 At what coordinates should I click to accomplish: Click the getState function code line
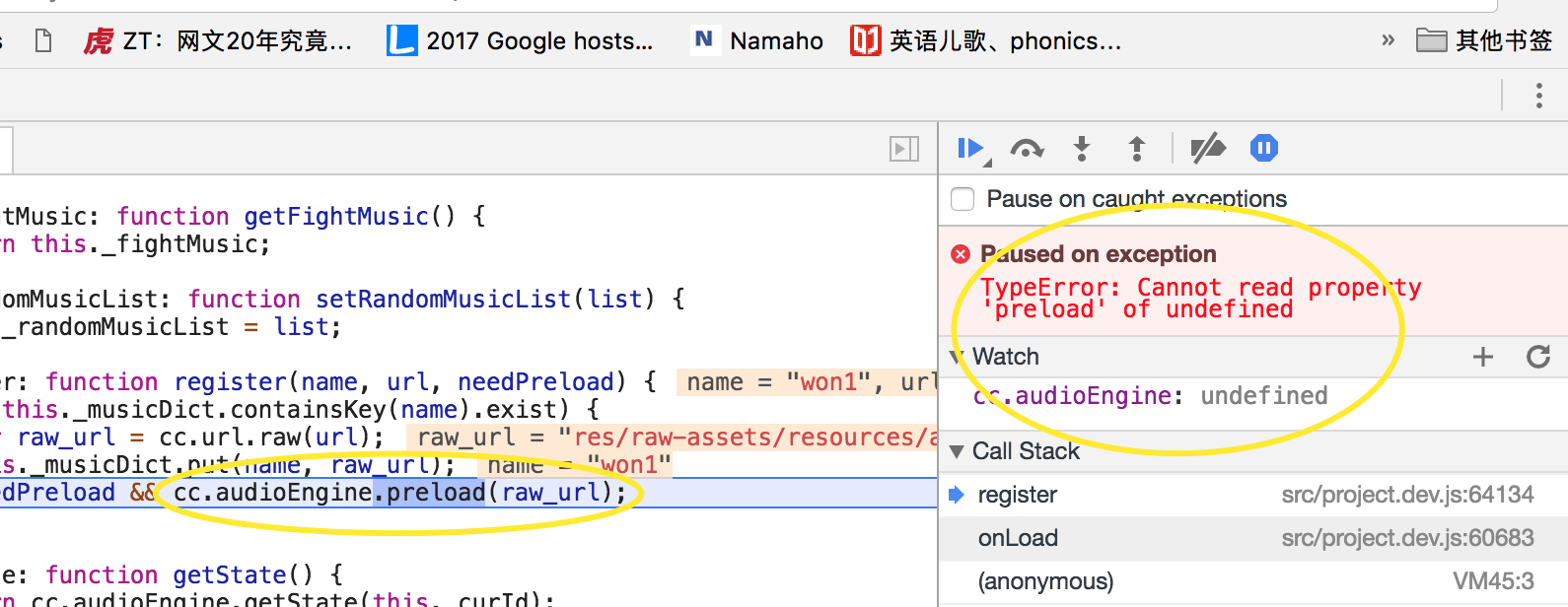(x=172, y=575)
